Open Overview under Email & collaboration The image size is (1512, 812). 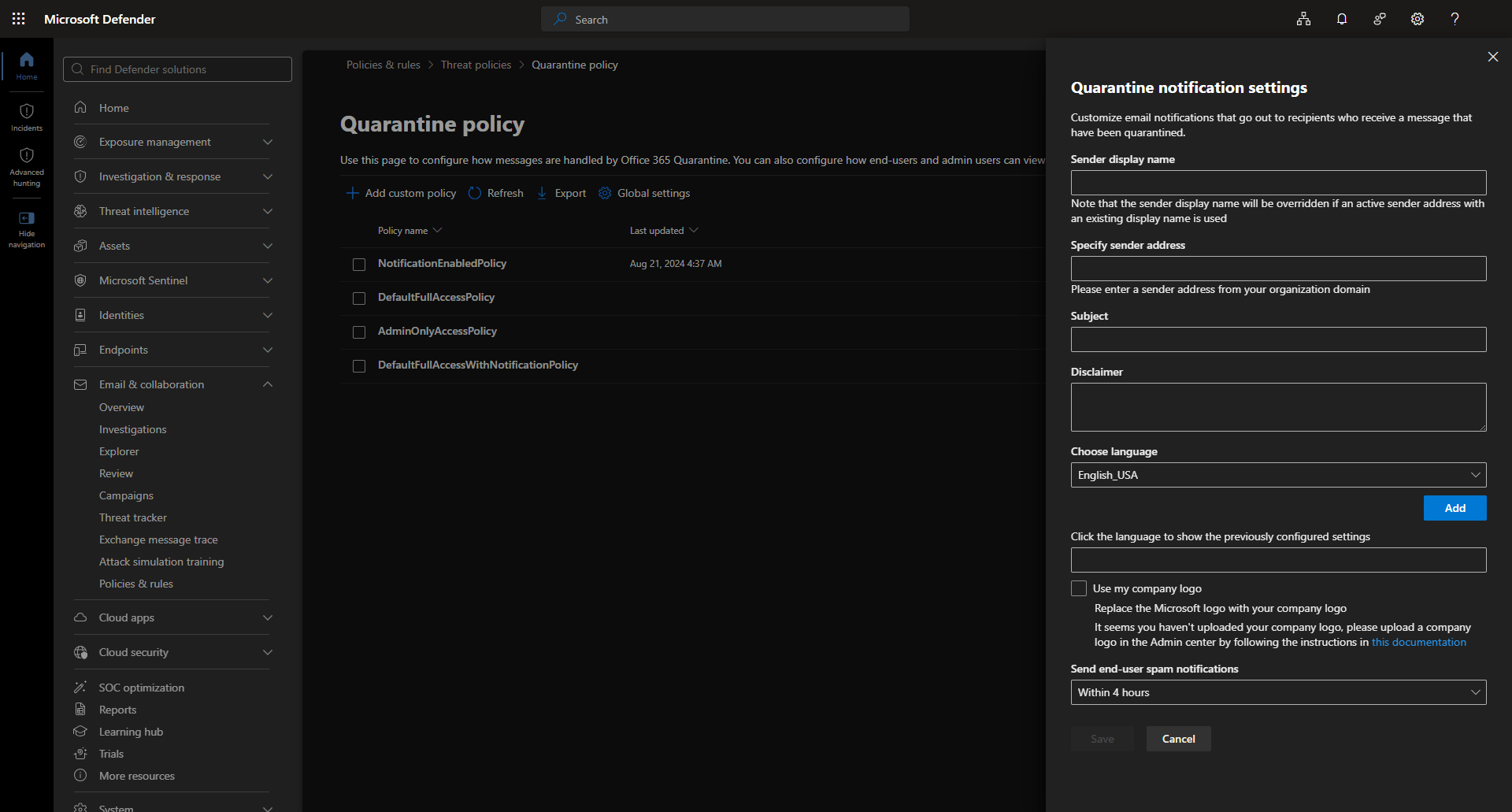coord(121,407)
